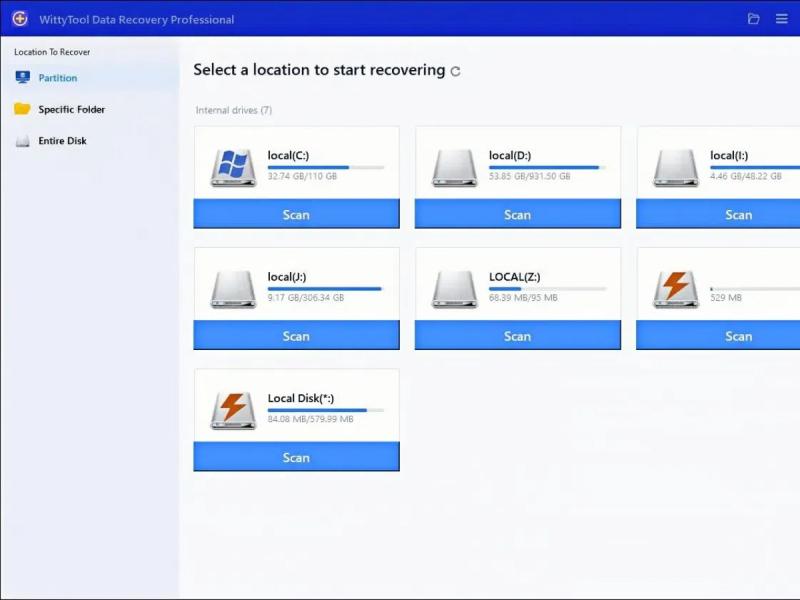Click the 32.74 GB/110 GB size text
800x600 pixels.
coord(302,176)
